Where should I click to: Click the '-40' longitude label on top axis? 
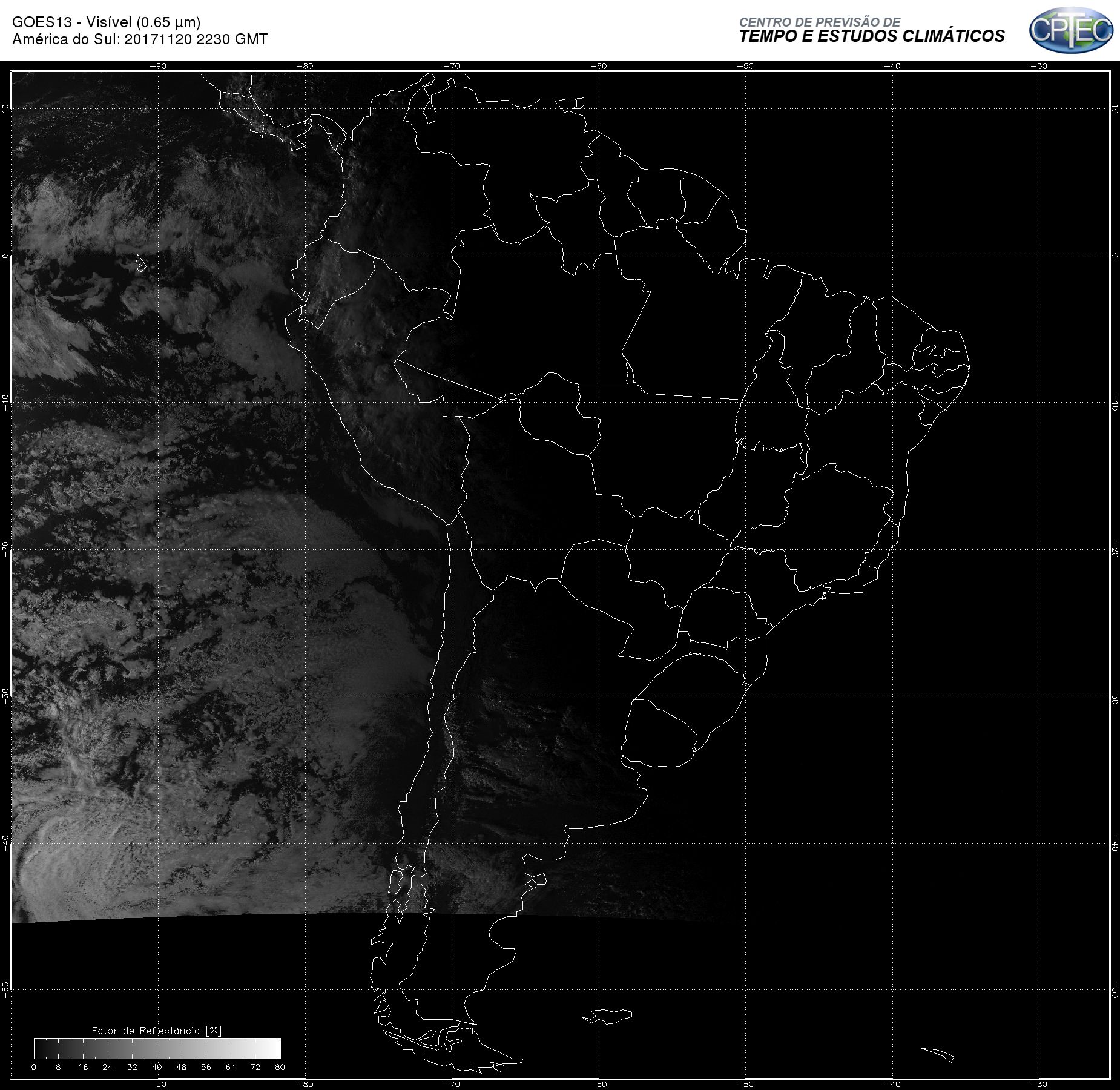pos(892,66)
